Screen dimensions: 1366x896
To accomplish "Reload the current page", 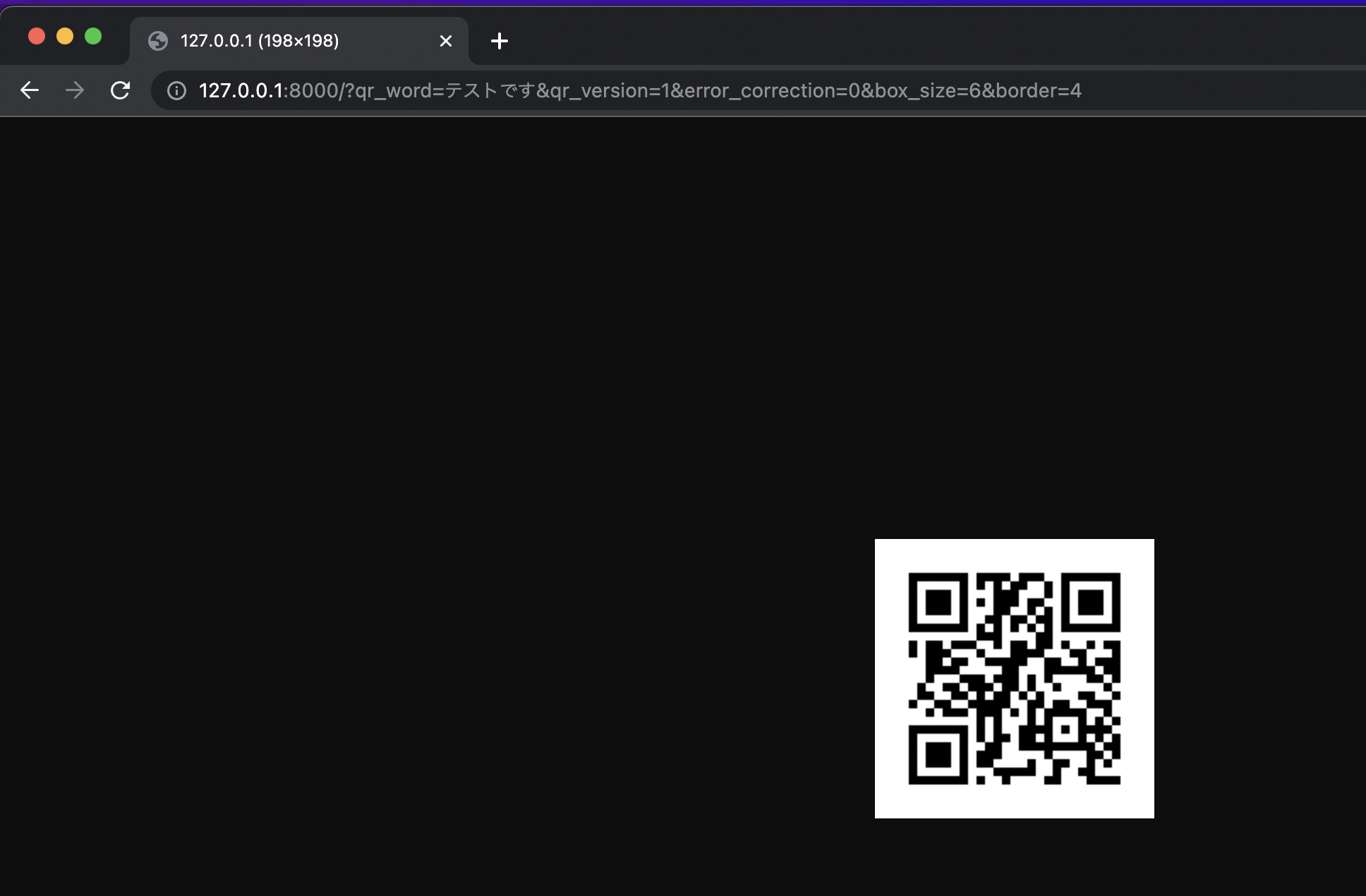I will coord(120,90).
